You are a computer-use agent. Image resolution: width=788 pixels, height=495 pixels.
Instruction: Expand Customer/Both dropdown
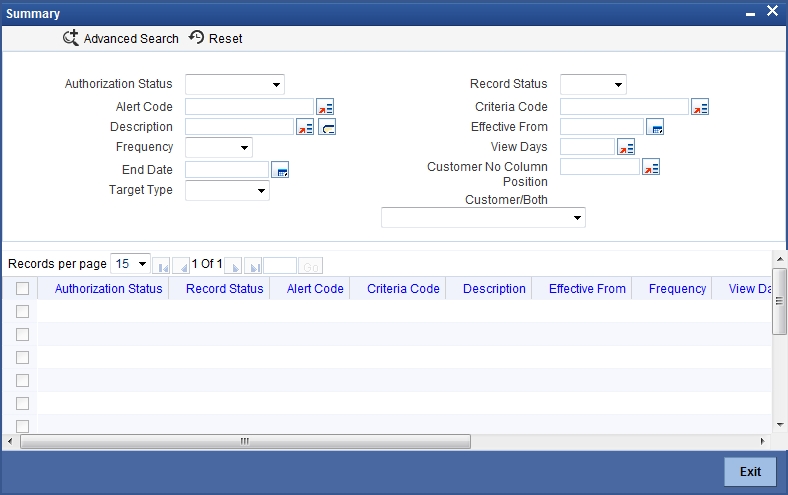pos(483,218)
